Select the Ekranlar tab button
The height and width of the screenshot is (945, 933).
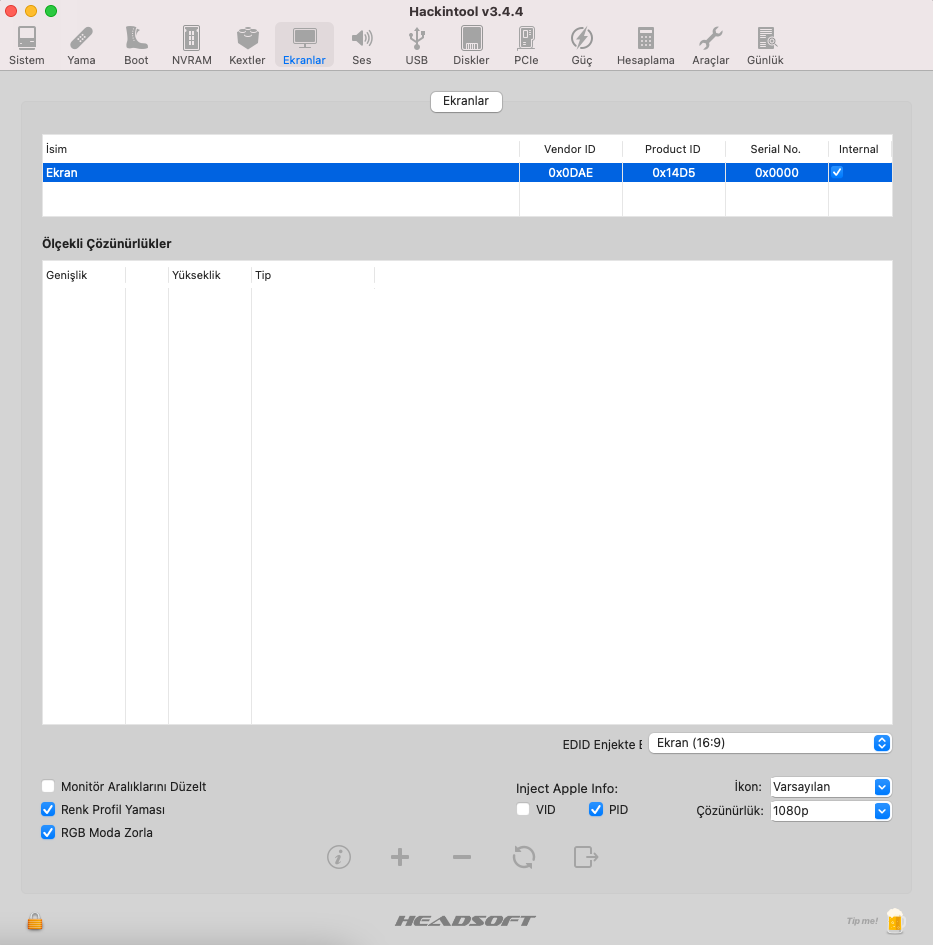466,102
